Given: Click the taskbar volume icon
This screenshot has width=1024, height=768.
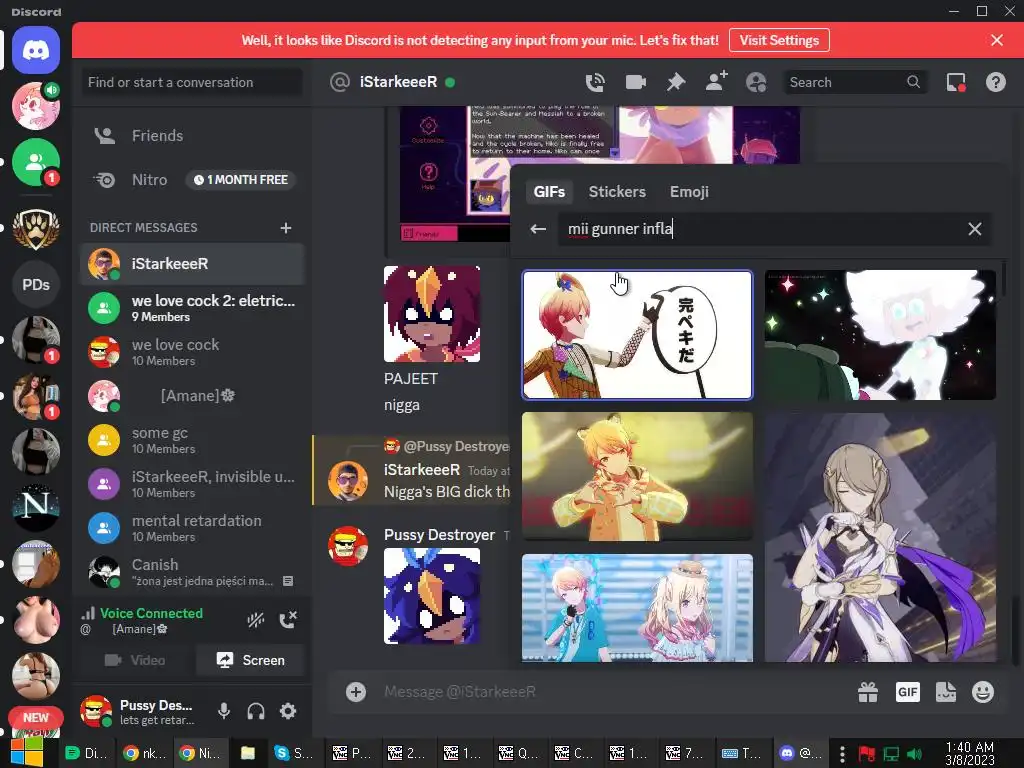Looking at the screenshot, I should pyautogui.click(x=915, y=754).
